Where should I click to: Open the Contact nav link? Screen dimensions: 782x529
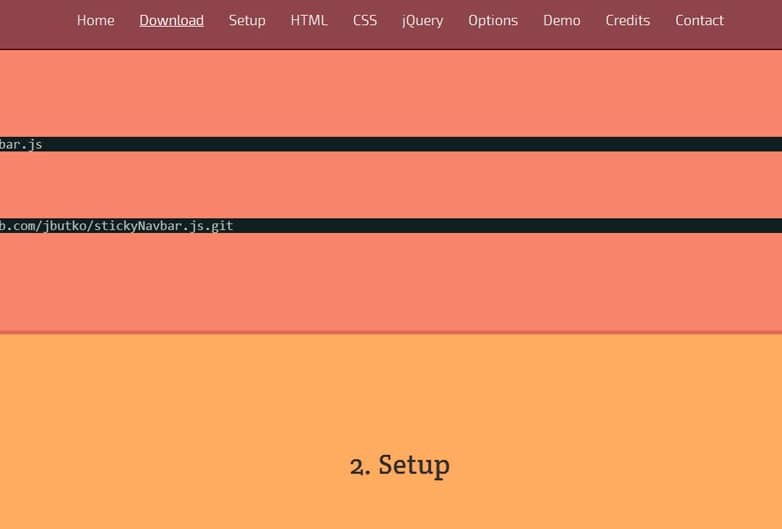699,20
